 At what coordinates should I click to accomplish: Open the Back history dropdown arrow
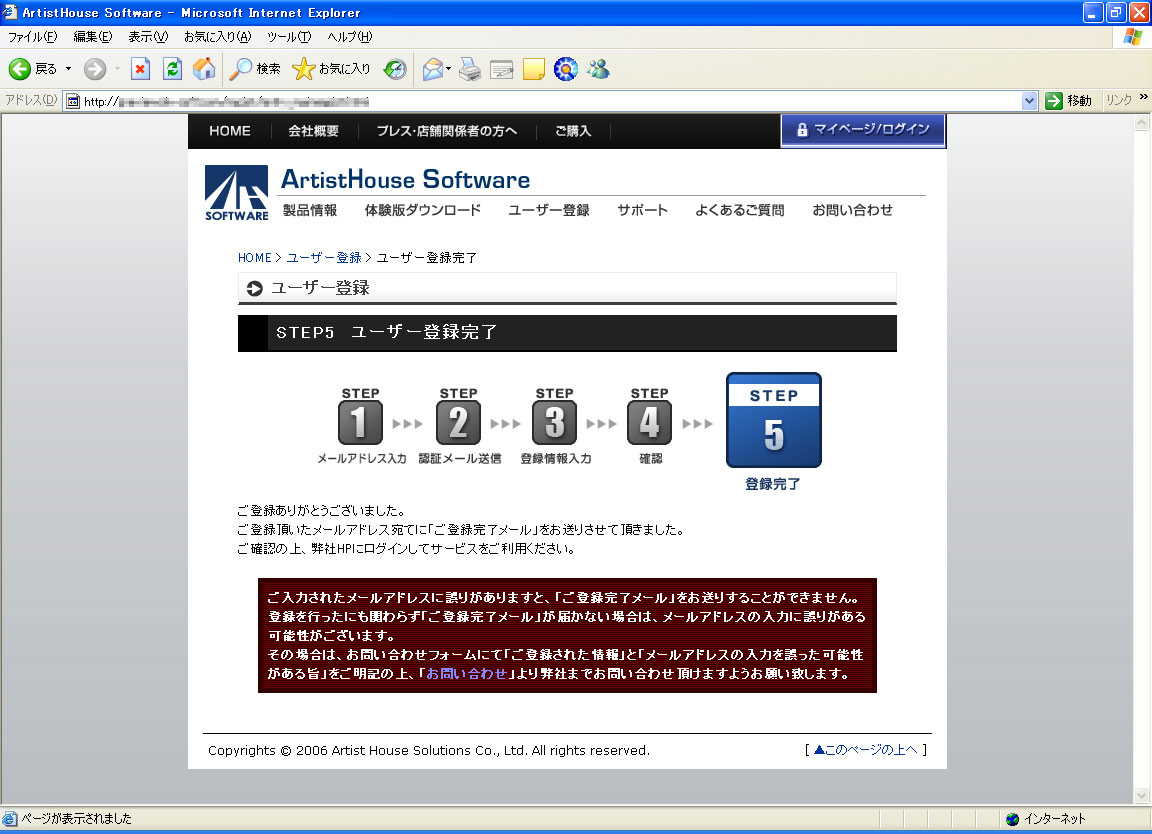pyautogui.click(x=68, y=69)
